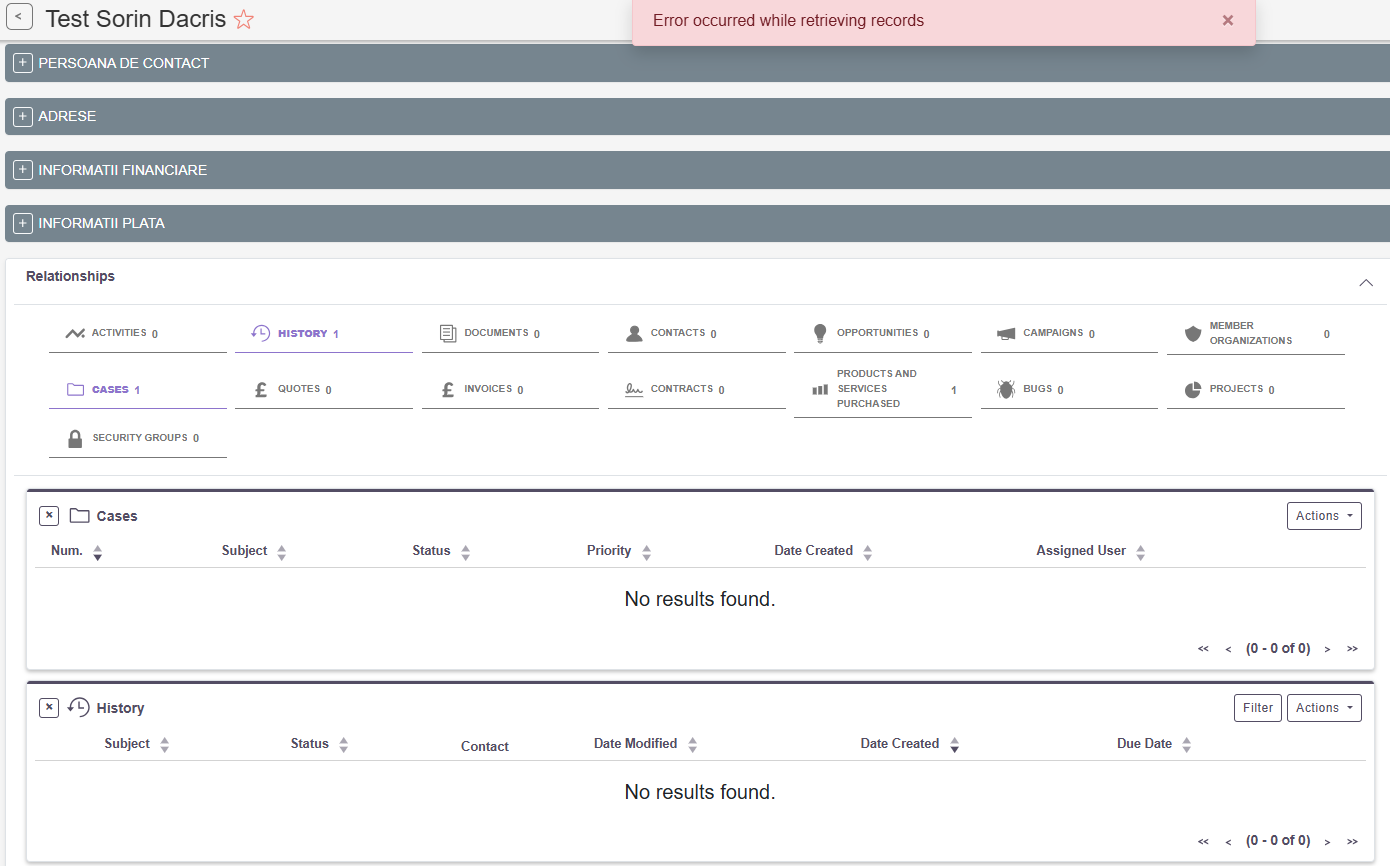Collapse the Relationships section chevron

point(1366,283)
